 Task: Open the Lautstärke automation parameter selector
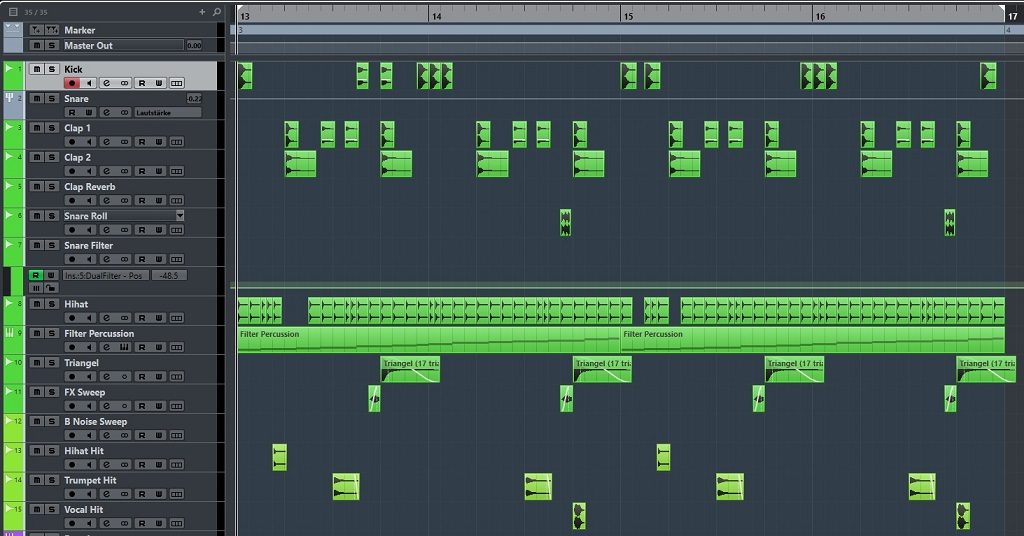[168, 112]
